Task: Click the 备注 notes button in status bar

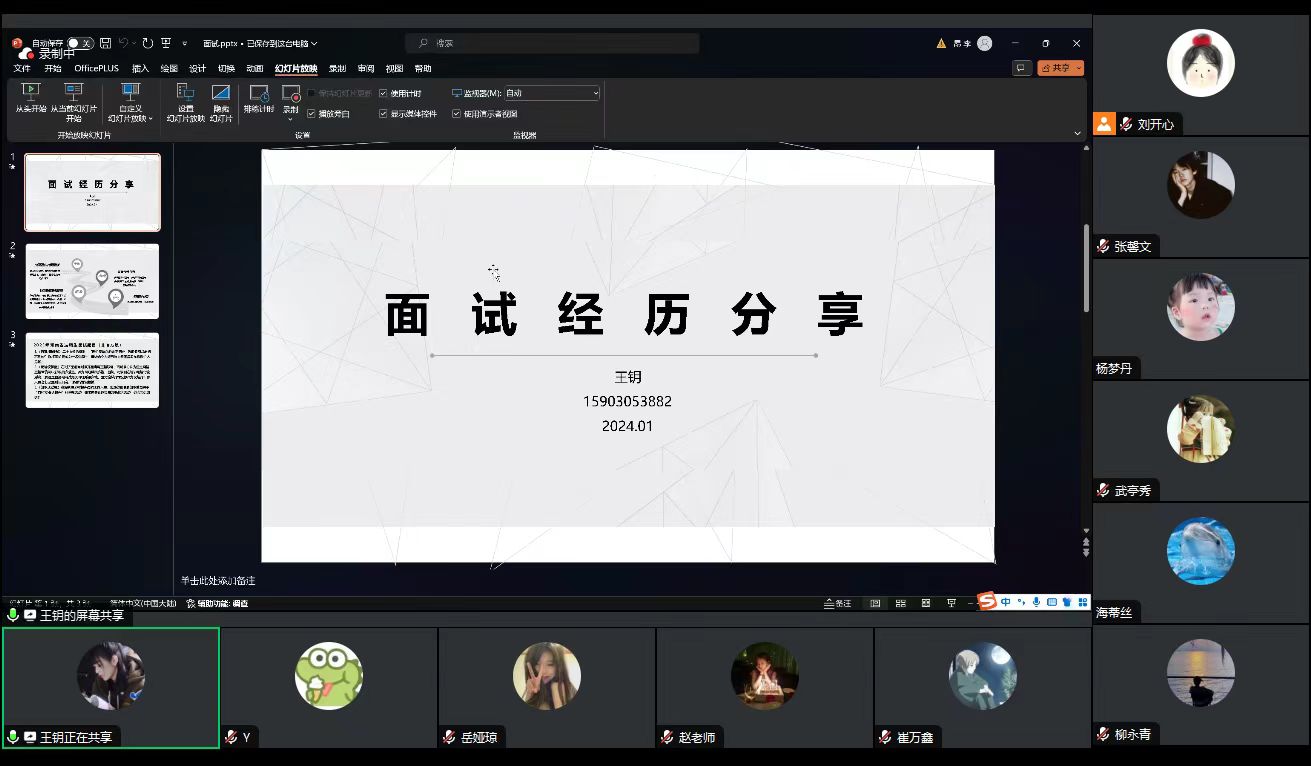Action: tap(838, 603)
